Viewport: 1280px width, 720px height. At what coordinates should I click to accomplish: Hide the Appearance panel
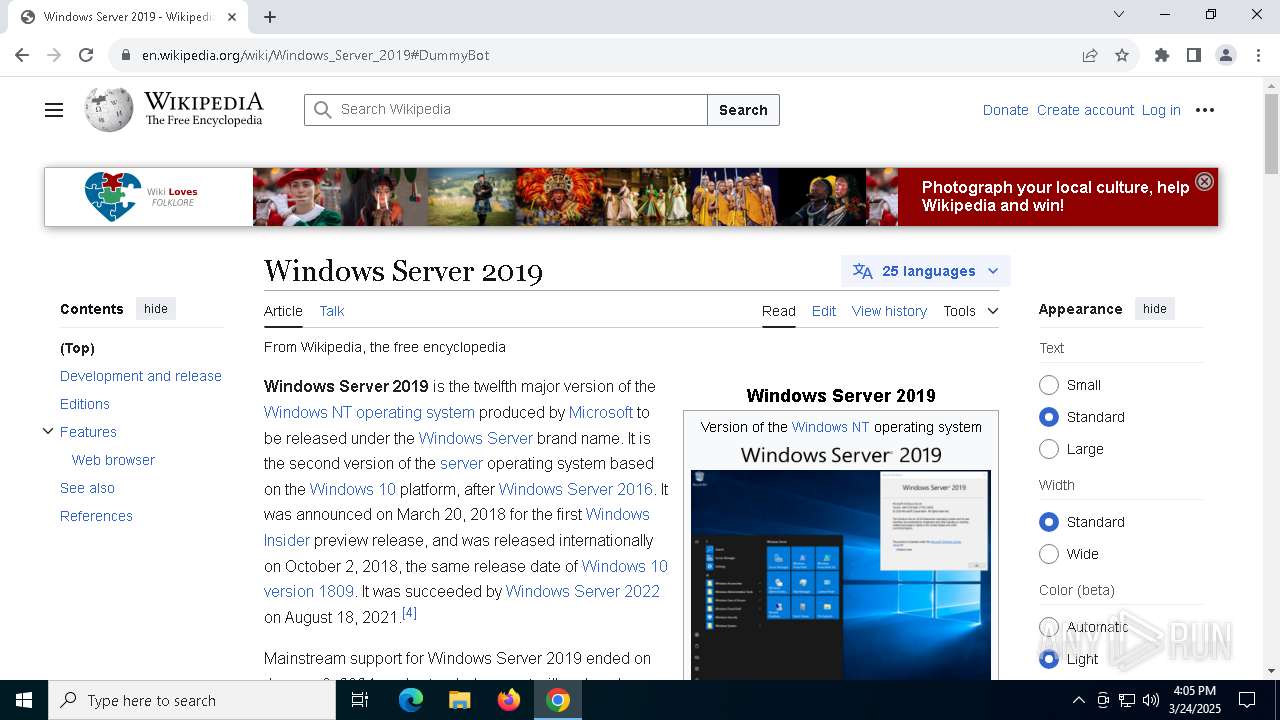[x=1155, y=309]
